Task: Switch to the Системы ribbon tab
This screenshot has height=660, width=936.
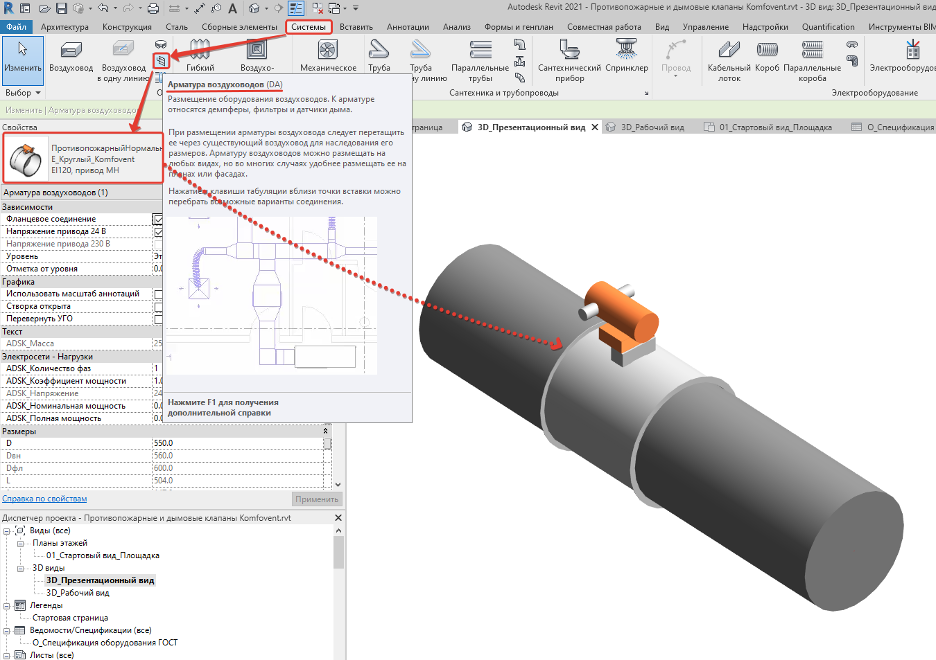Action: (309, 27)
